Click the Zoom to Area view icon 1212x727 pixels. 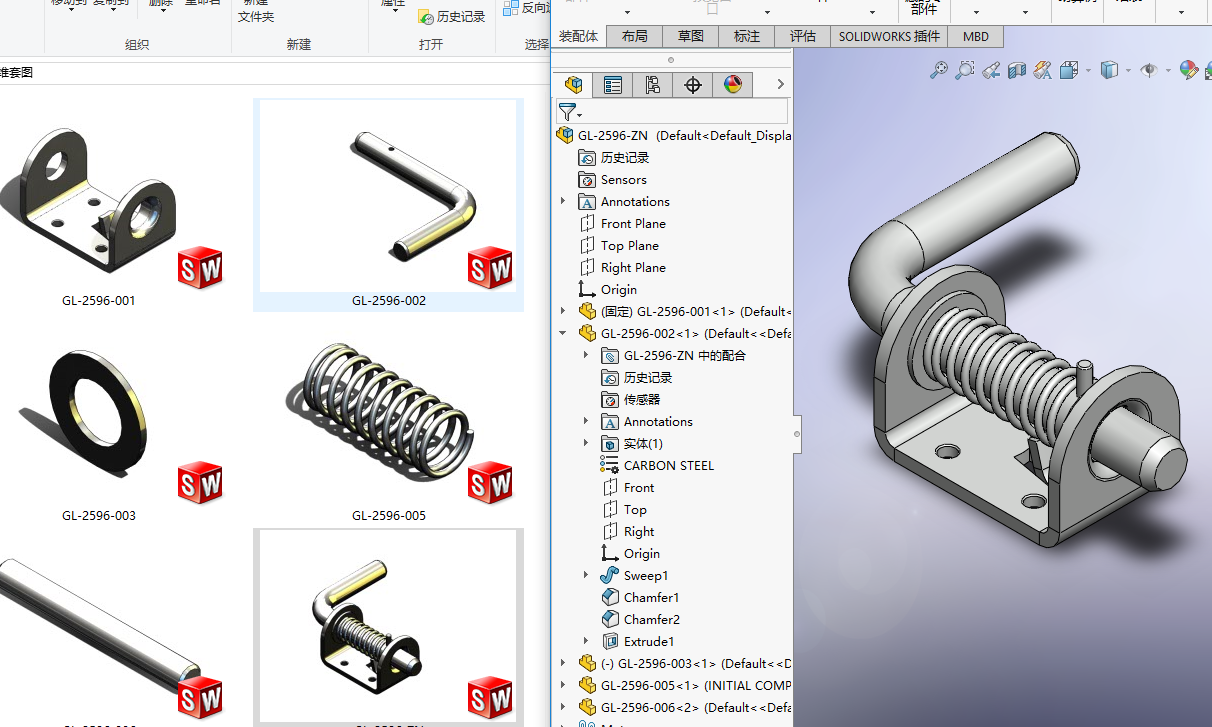point(964,70)
